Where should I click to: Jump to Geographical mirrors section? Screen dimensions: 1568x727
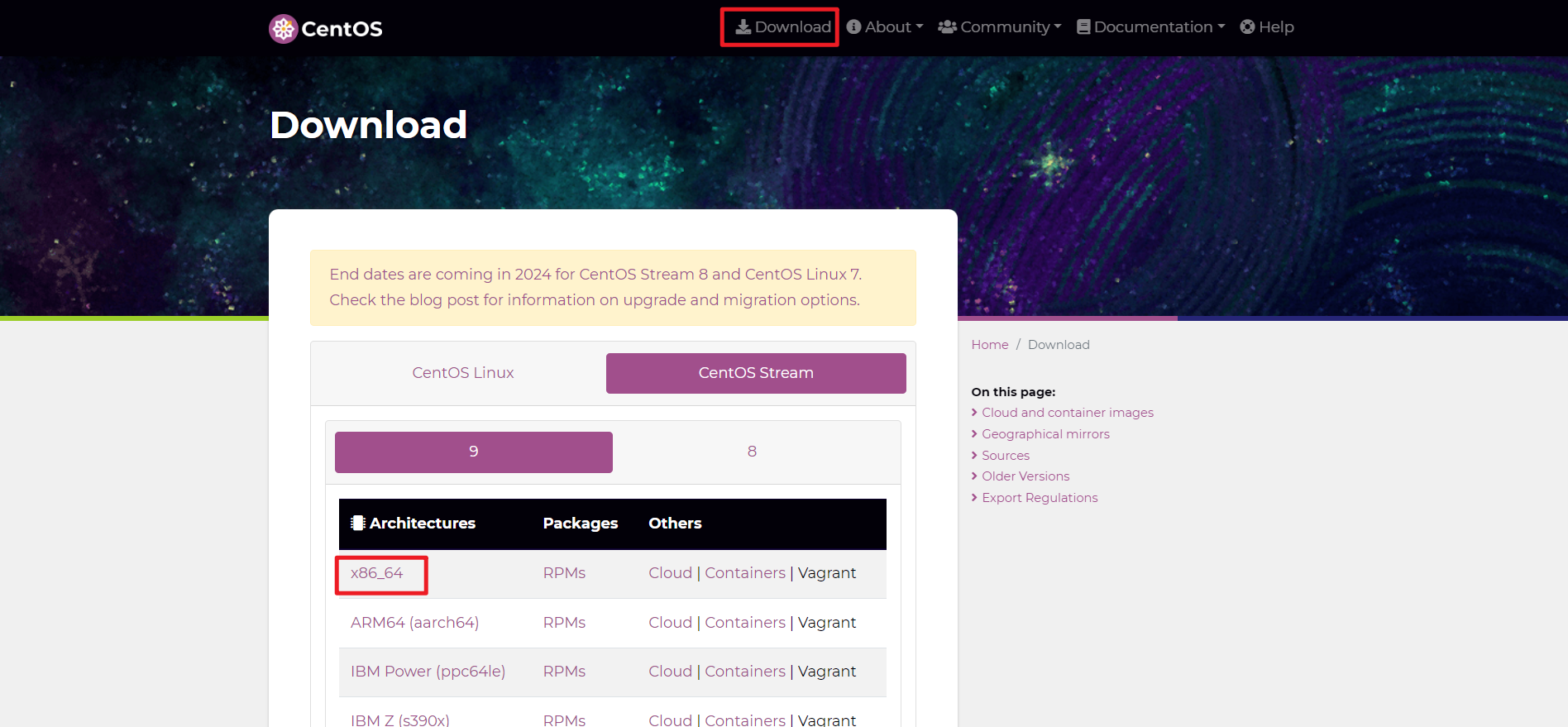point(1045,434)
